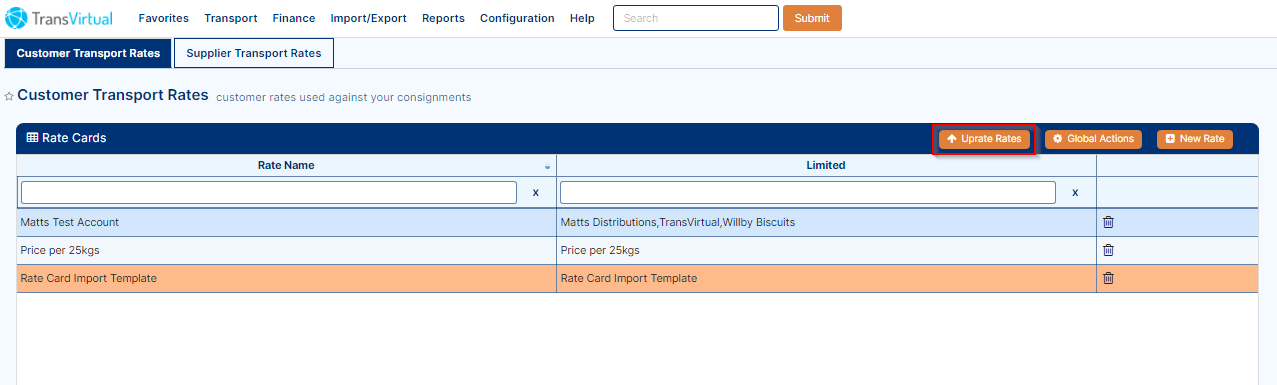Image resolution: width=1277 pixels, height=385 pixels.
Task: Open the Import/Export menu
Action: pos(368,18)
